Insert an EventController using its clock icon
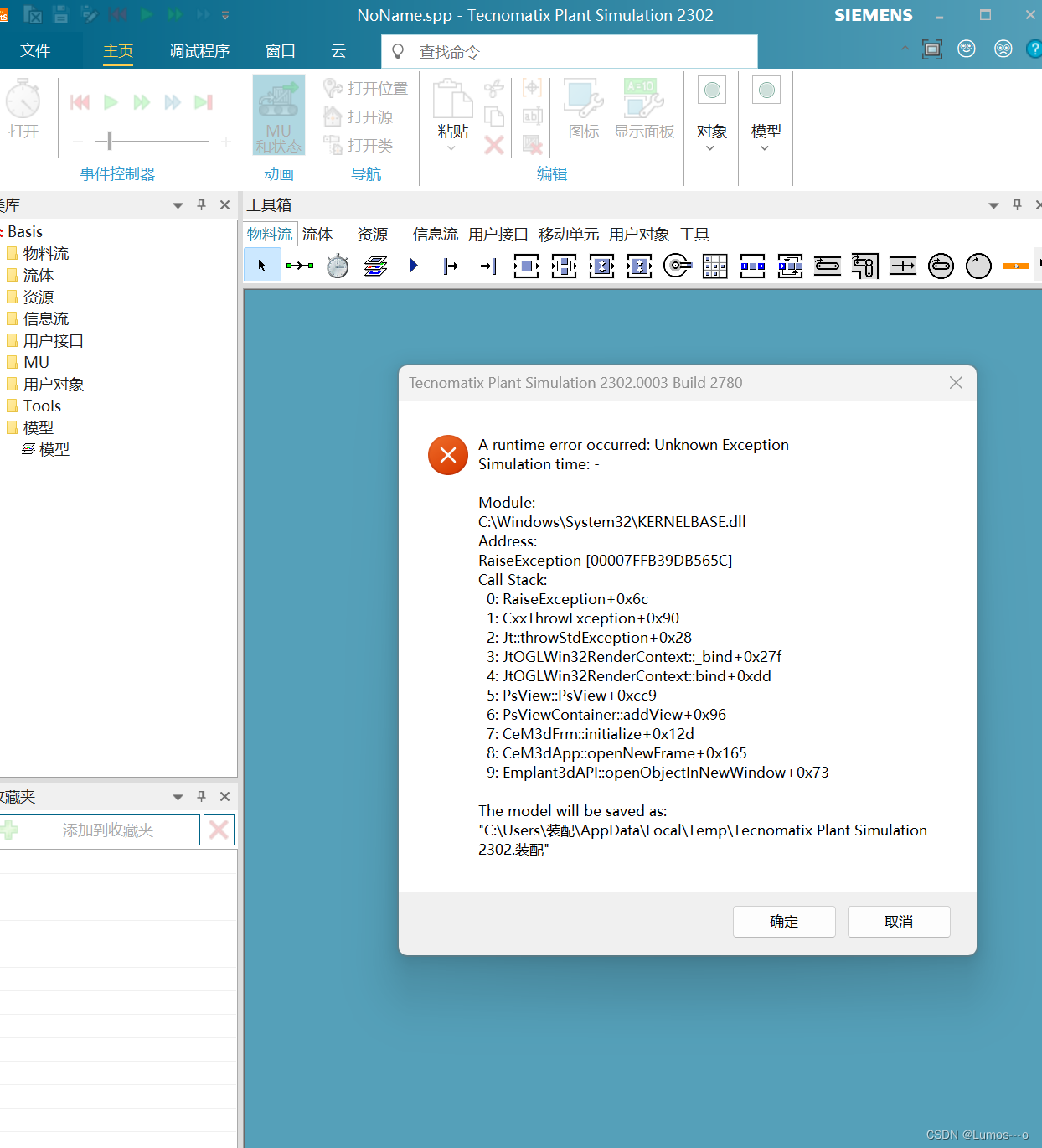This screenshot has width=1042, height=1148. tap(338, 266)
